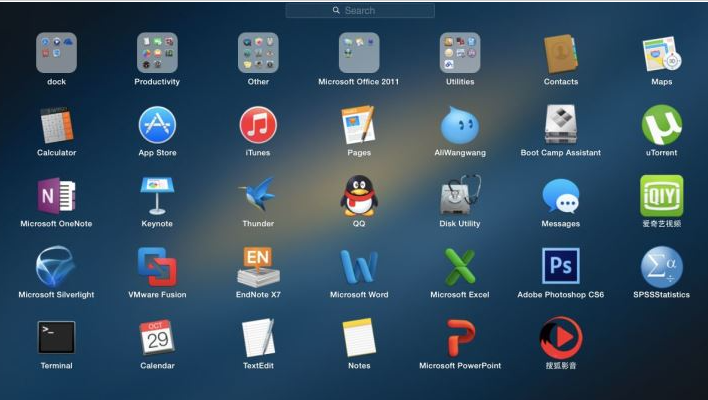Launch Adobe Photoshop CS6
Screen dimensions: 708x400
pyautogui.click(x=561, y=266)
